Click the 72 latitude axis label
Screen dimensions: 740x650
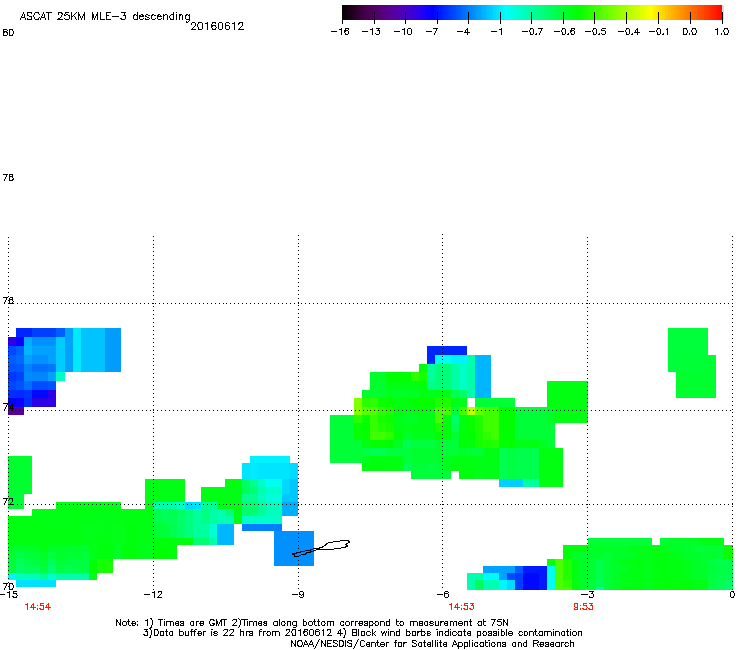click(8, 501)
